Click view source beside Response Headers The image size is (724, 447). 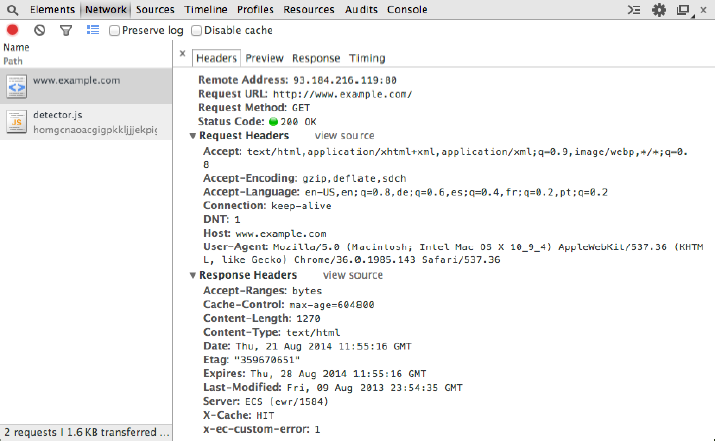click(x=352, y=275)
